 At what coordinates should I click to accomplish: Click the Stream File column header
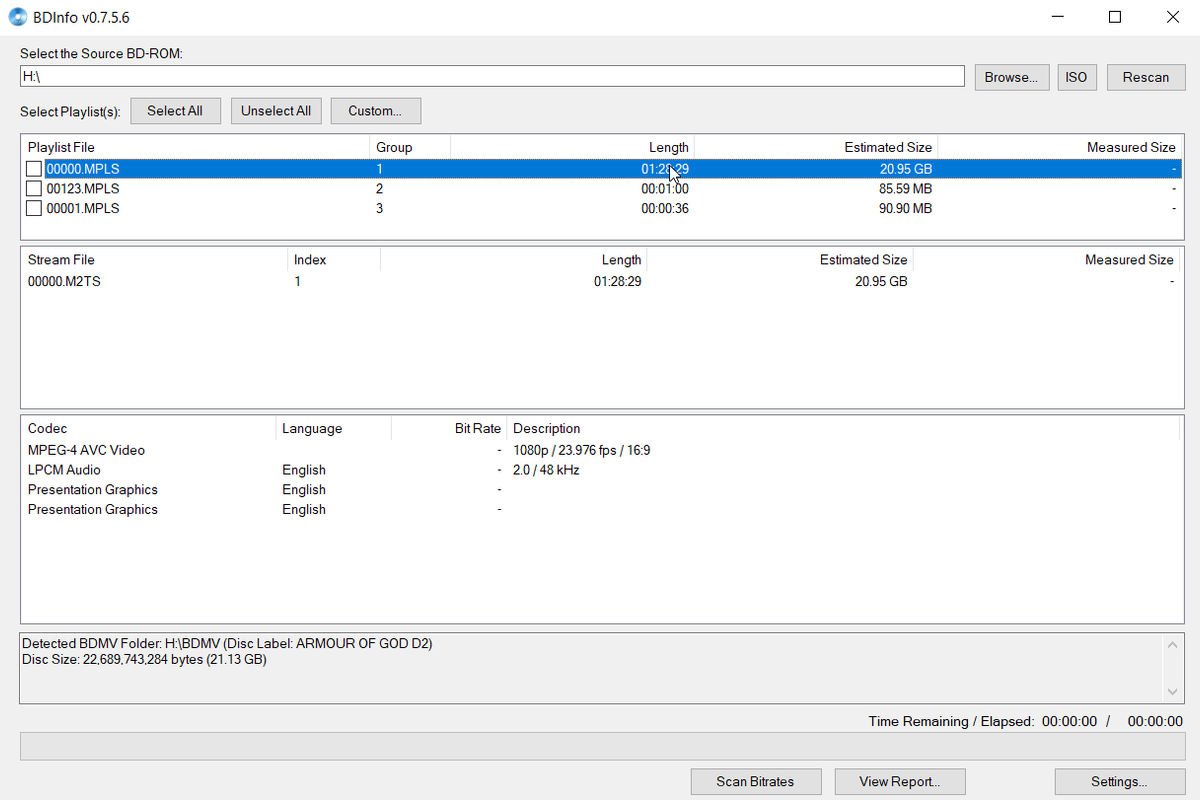tap(154, 260)
